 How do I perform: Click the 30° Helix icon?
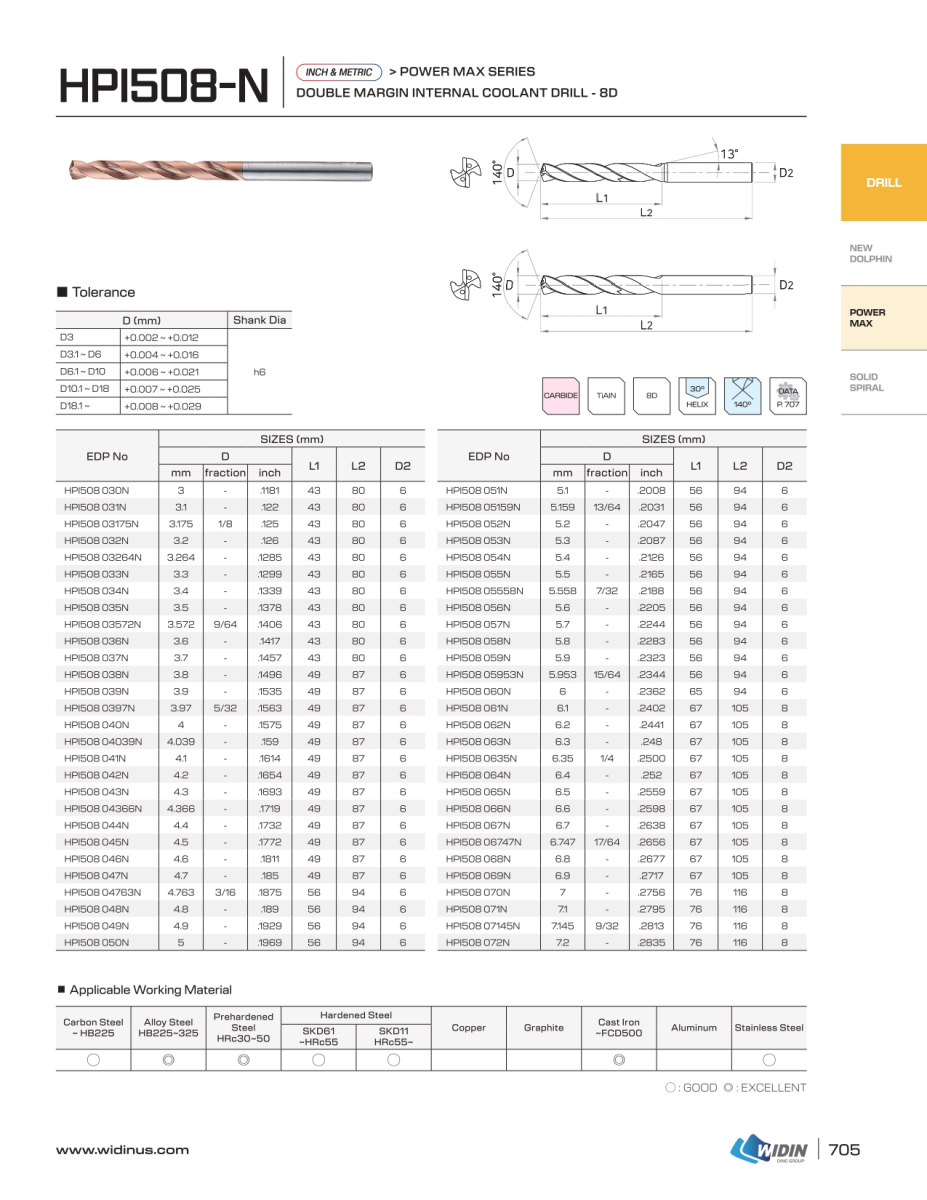(697, 395)
